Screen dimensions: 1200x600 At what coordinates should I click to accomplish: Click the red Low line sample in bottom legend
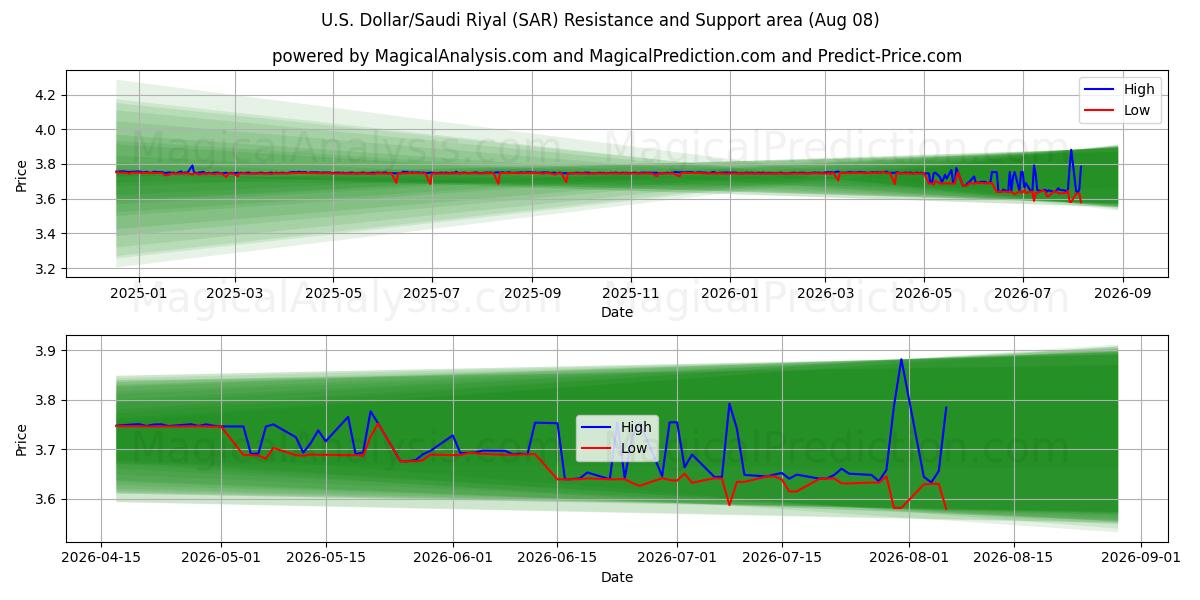[x=597, y=449]
